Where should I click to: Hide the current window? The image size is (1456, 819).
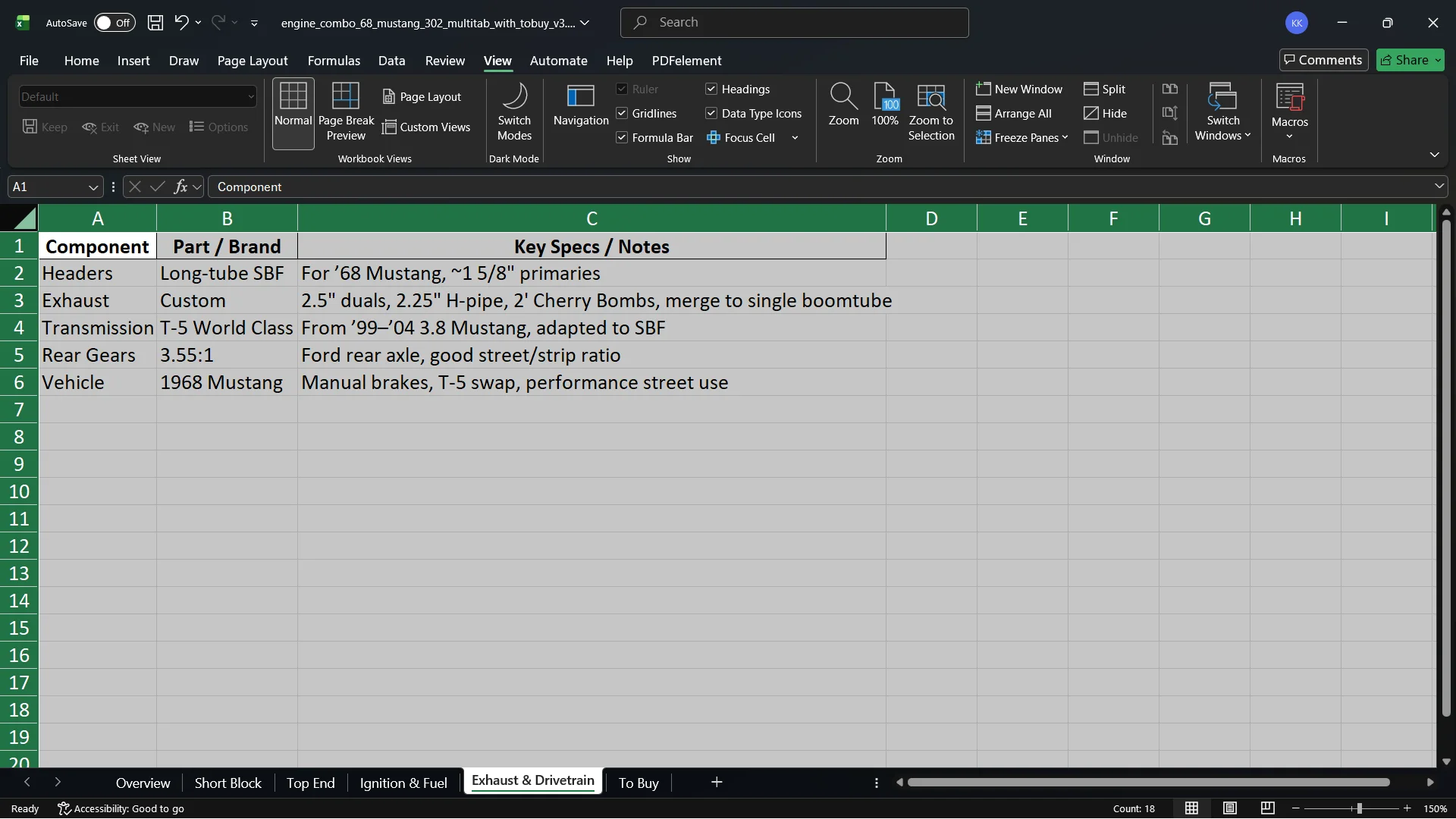(1105, 114)
